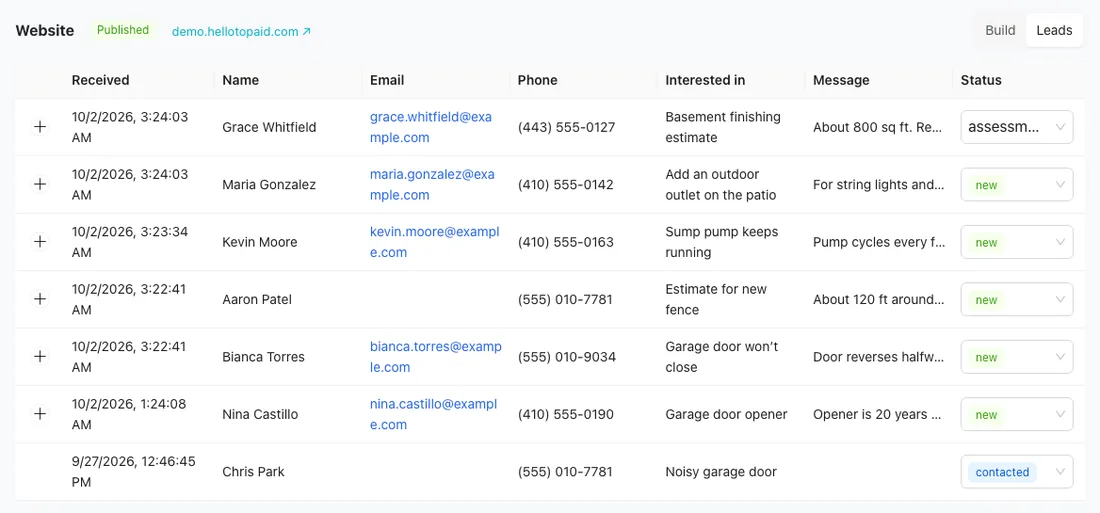Screen dimensions: 1100x513
Task: Select the name Grace Whitfield
Action: pyautogui.click(x=269, y=127)
